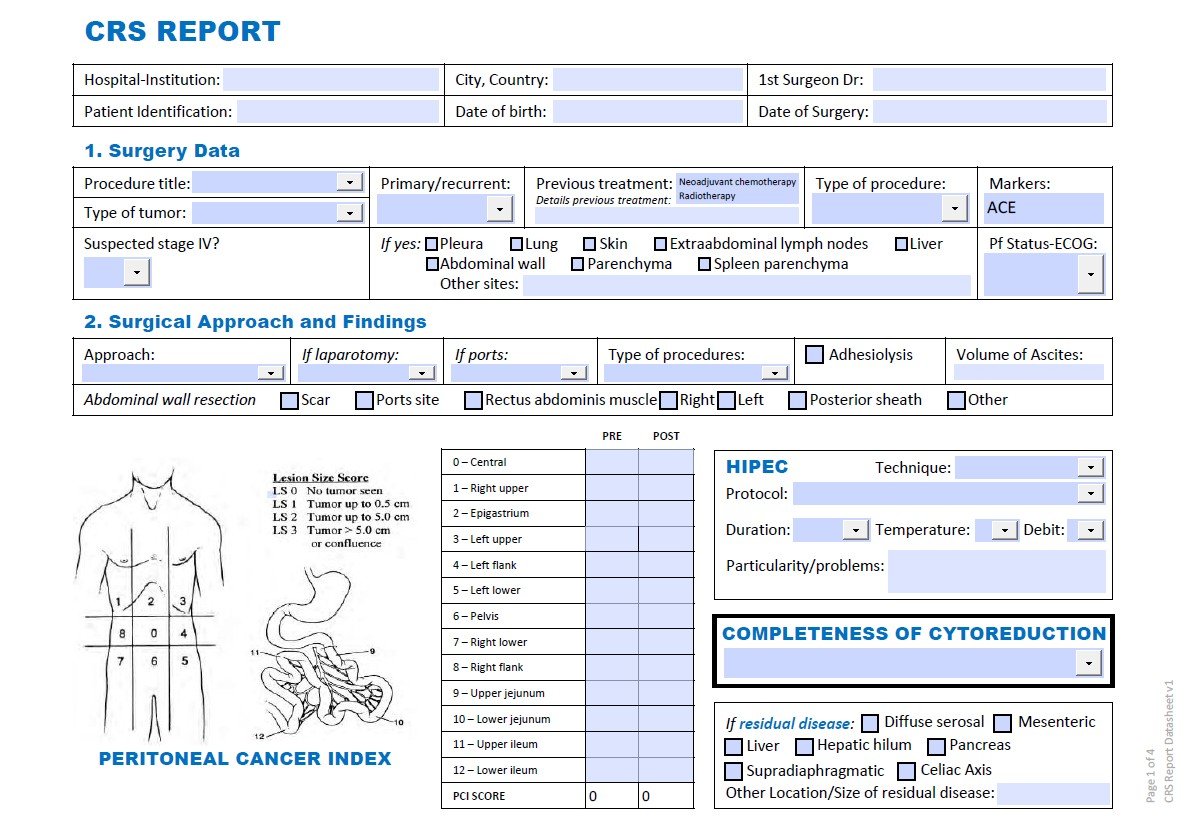Select Neoadjuvant chemotherapy in Previous treatment list
Image resolution: width=1186 pixels, height=820 pixels.
click(737, 182)
